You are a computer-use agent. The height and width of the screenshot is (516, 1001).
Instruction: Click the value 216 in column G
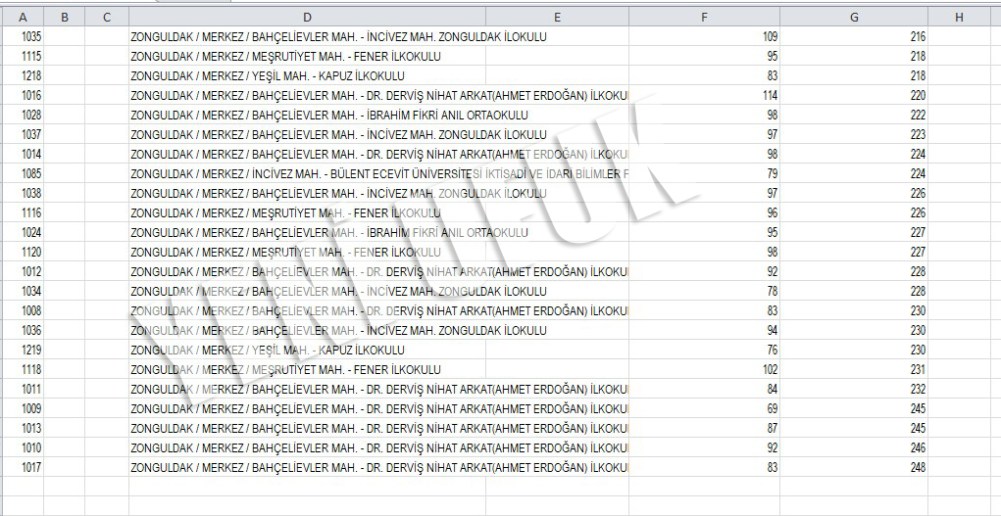click(x=917, y=37)
